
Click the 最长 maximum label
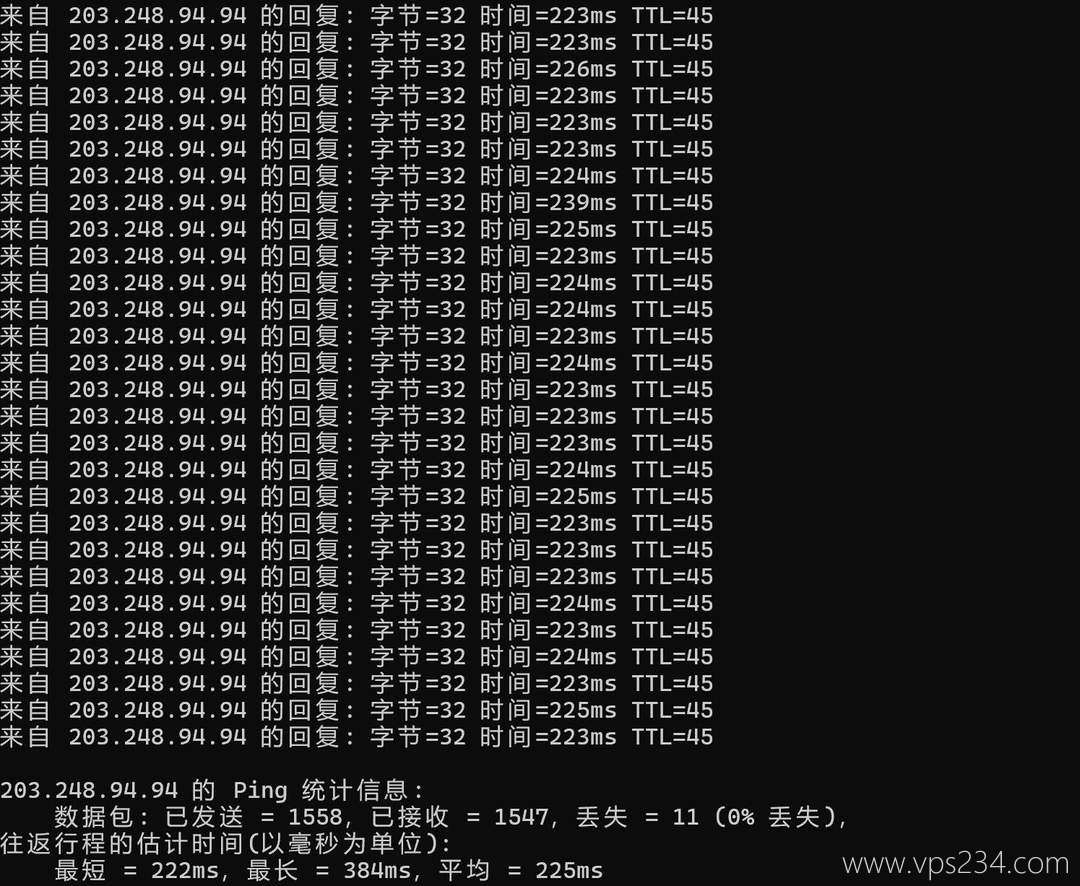click(x=272, y=871)
